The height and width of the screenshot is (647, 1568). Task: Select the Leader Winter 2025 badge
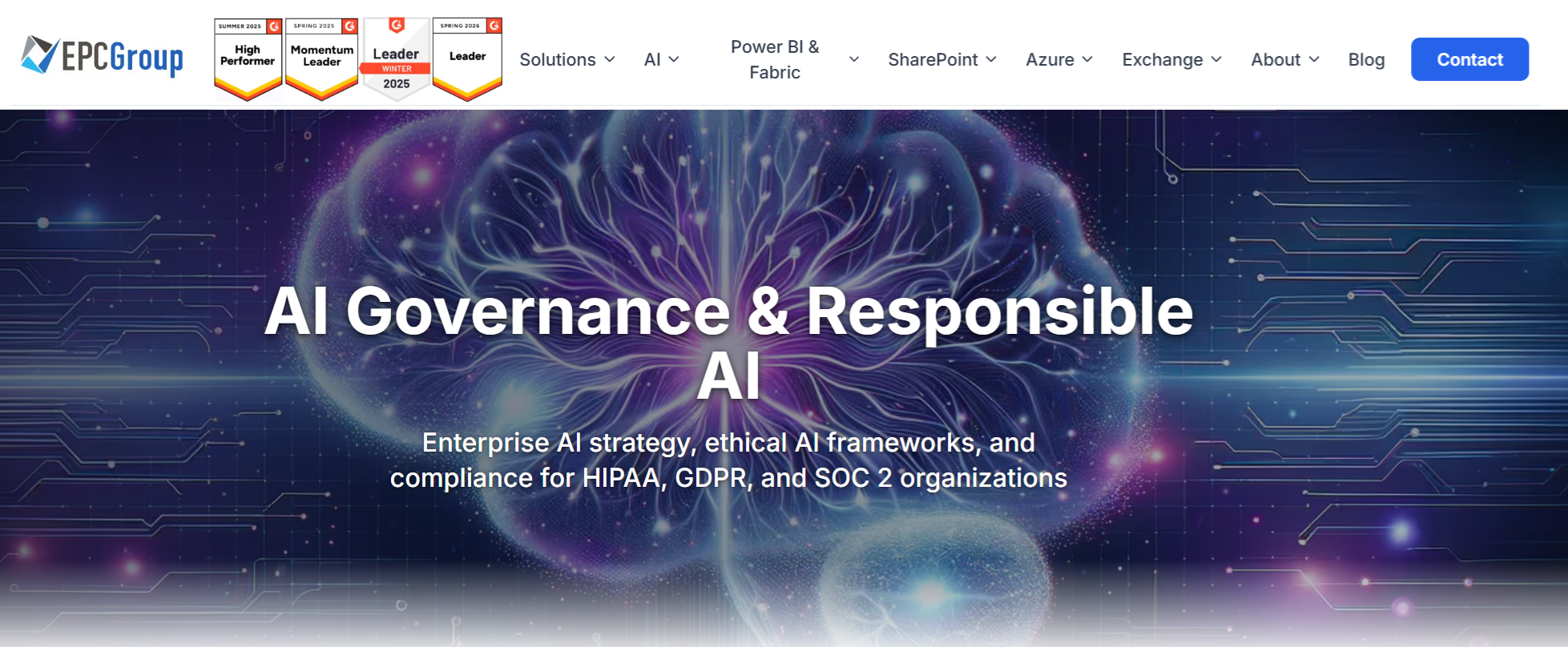click(396, 59)
